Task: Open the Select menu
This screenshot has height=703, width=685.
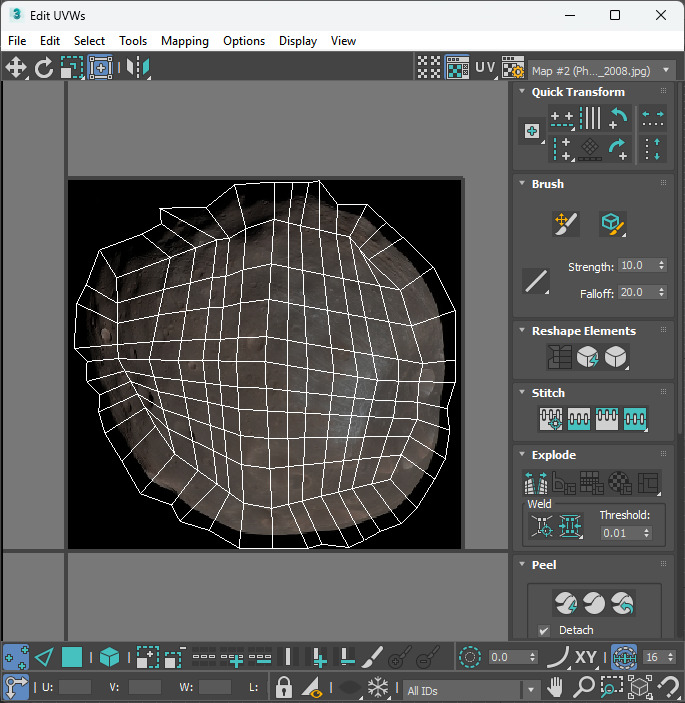Action: (89, 41)
